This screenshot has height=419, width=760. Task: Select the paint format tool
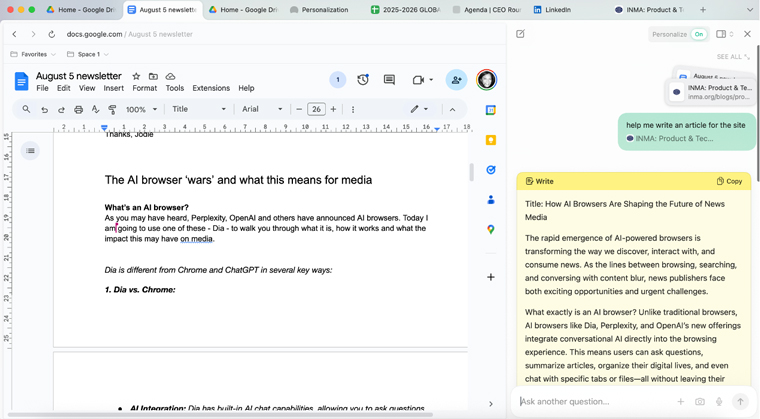coord(112,110)
